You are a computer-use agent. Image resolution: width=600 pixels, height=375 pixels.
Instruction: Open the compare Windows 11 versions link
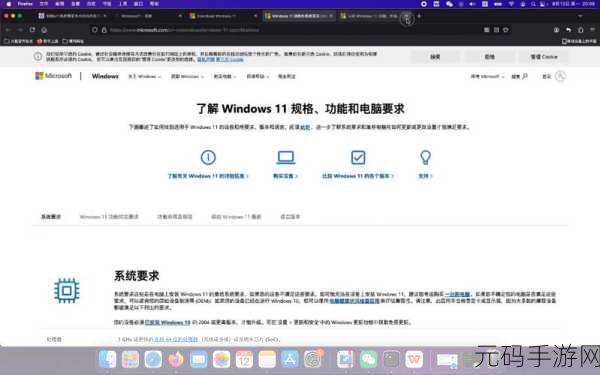(358, 176)
